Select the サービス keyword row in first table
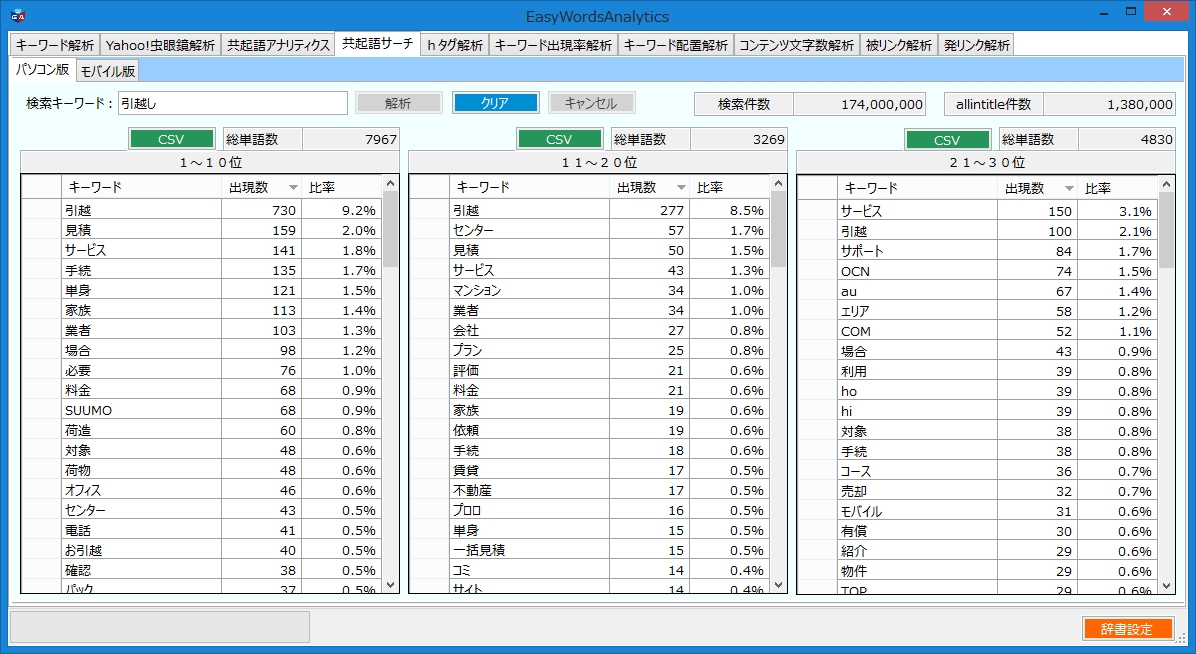 pyautogui.click(x=130, y=250)
